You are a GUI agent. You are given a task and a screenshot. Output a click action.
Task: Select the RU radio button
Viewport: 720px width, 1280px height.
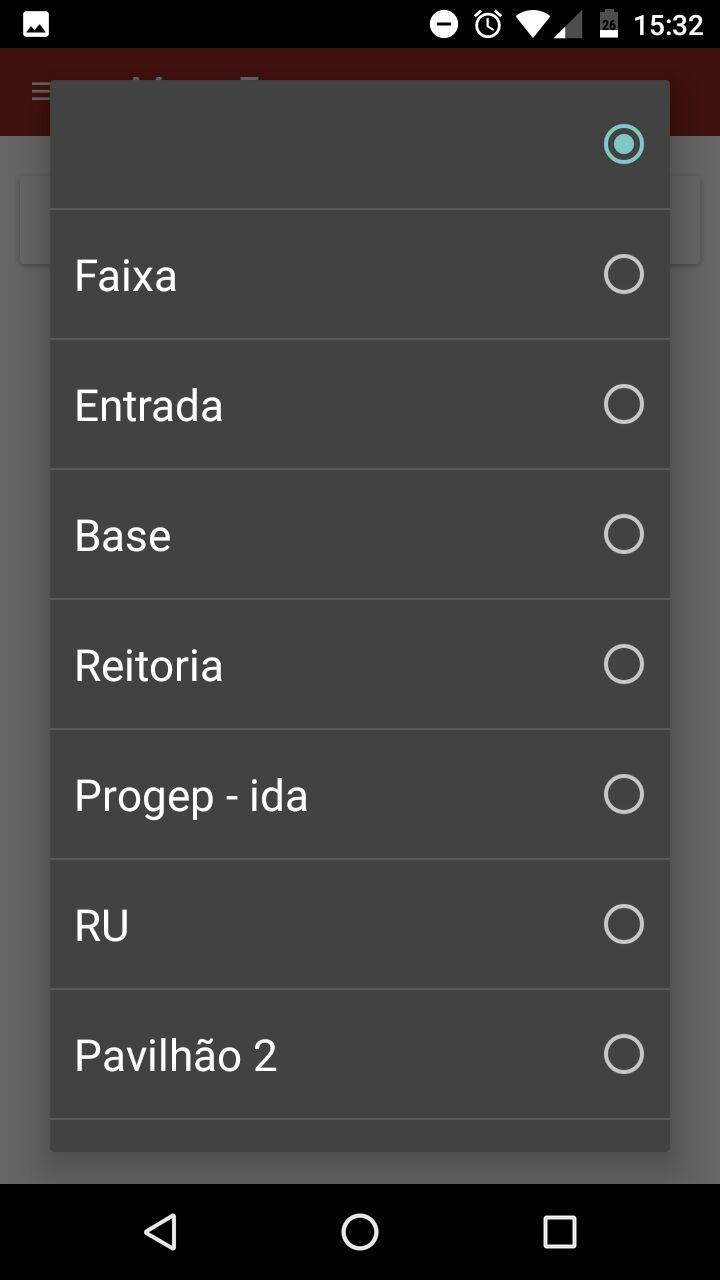point(623,924)
